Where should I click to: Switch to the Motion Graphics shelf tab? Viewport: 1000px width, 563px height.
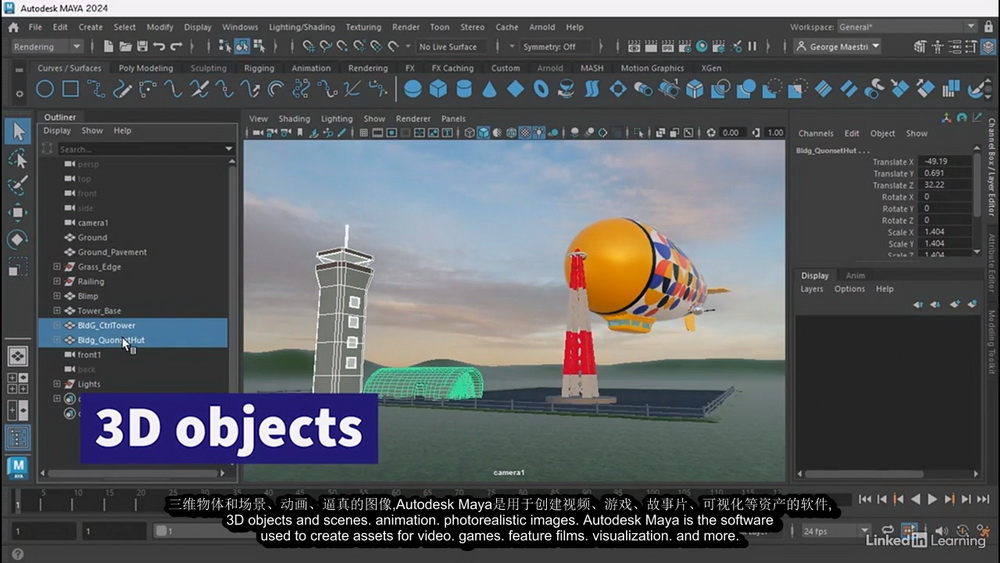click(x=652, y=68)
